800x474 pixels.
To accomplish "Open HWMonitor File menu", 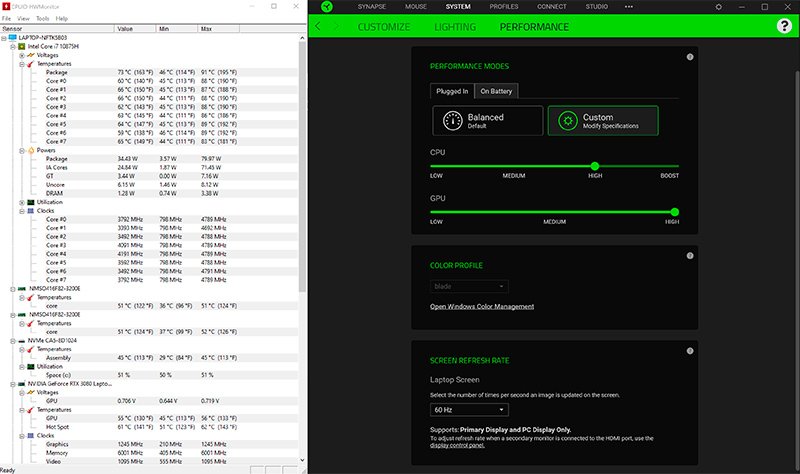I will pyautogui.click(x=6, y=18).
